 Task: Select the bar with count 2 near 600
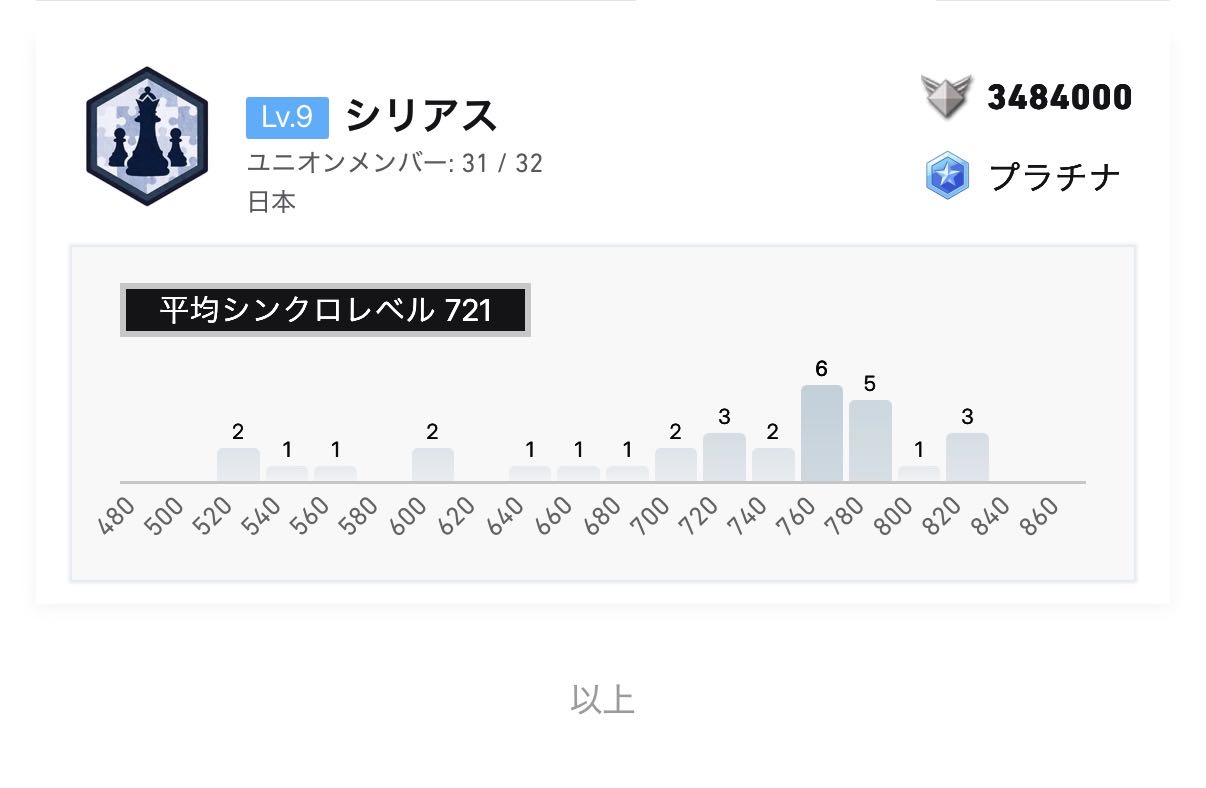[432, 465]
